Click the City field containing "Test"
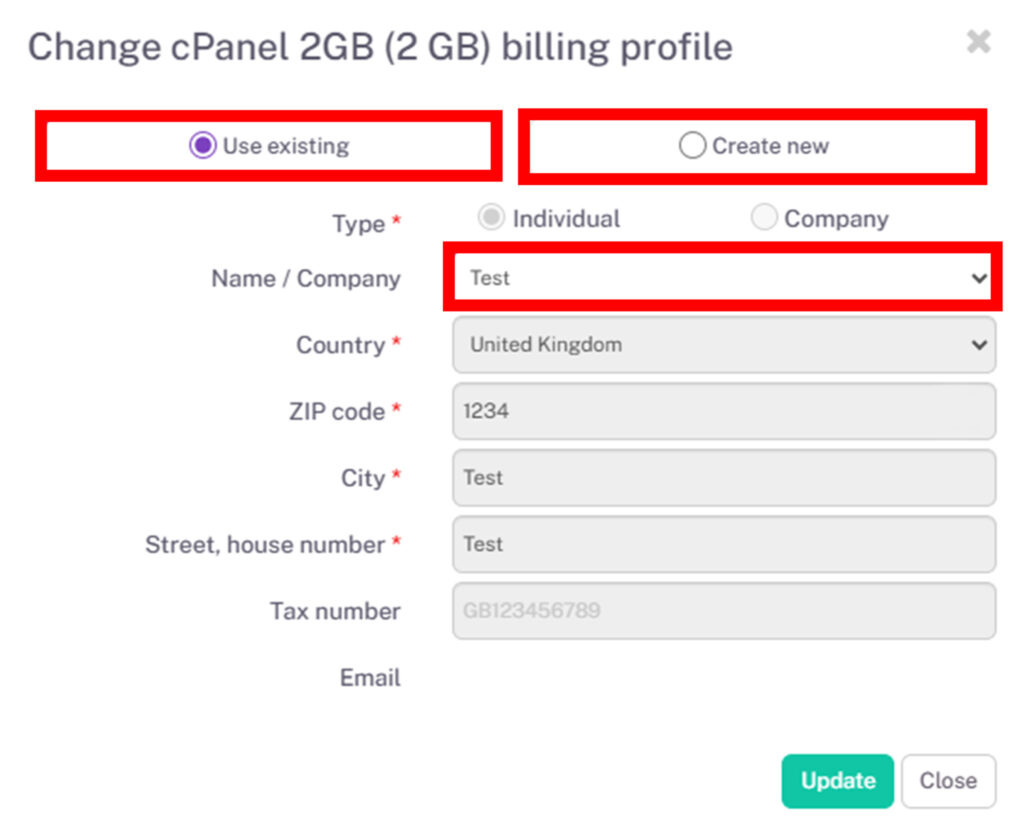This screenshot has width=1024, height=836. (x=724, y=478)
